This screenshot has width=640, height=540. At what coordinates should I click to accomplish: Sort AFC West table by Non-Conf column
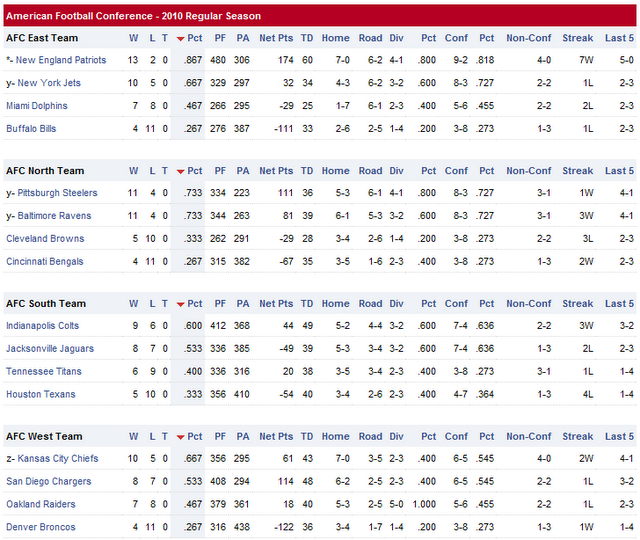click(529, 437)
